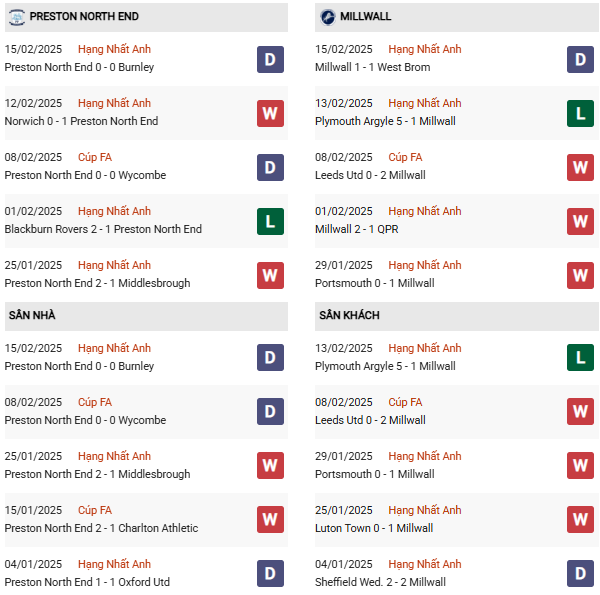Click the W badge for Preston vs Charlton Athletic
This screenshot has width=600, height=595.
tap(270, 519)
